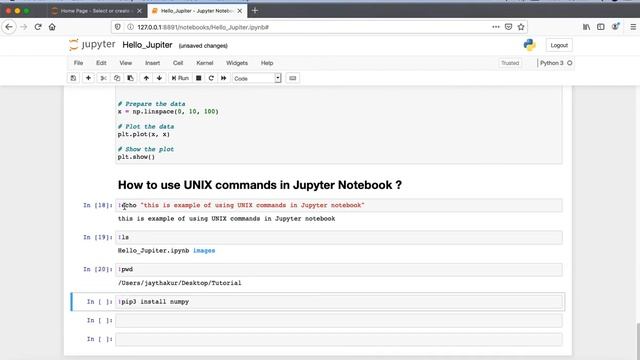This screenshot has height=360, width=640.
Task: Open the browser library icon
Action: 587,27
